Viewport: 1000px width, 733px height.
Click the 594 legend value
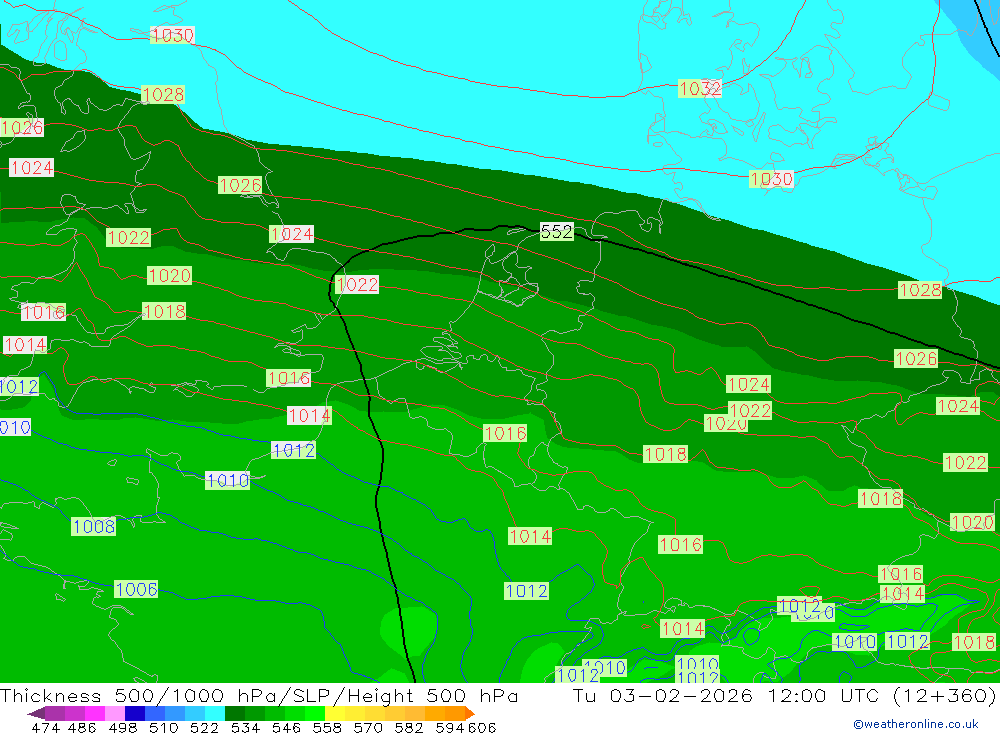tap(449, 727)
